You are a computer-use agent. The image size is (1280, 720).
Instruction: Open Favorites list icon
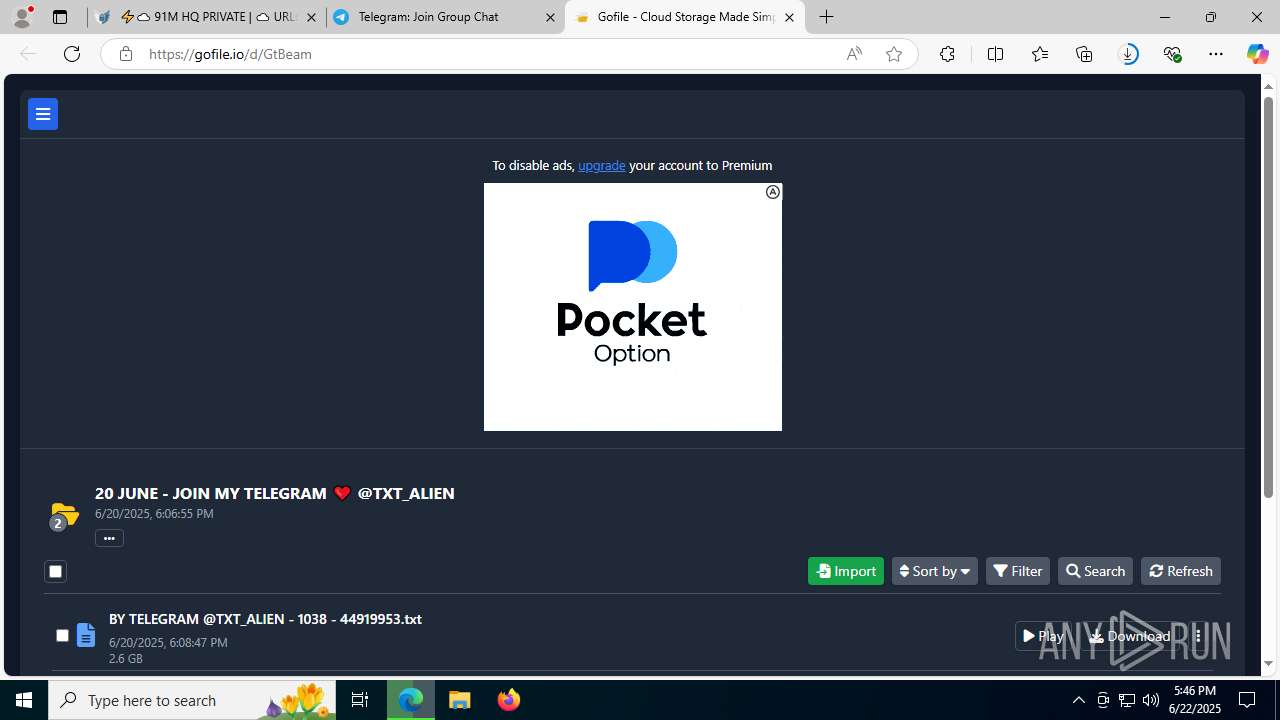[x=1040, y=54]
